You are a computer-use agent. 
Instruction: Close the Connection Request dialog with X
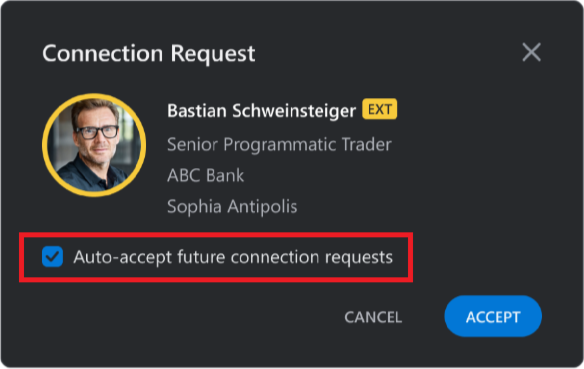click(x=531, y=52)
